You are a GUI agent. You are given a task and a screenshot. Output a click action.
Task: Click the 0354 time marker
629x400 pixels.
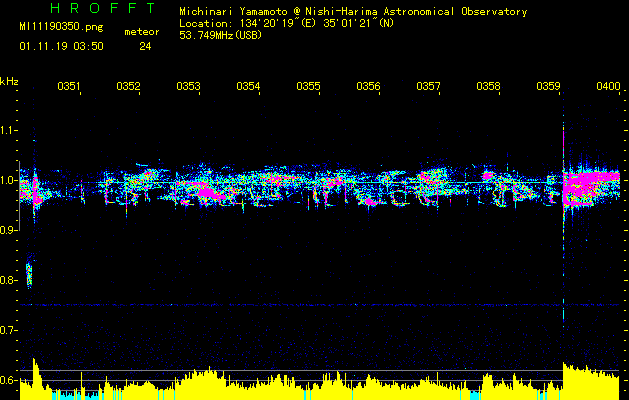coord(248,86)
